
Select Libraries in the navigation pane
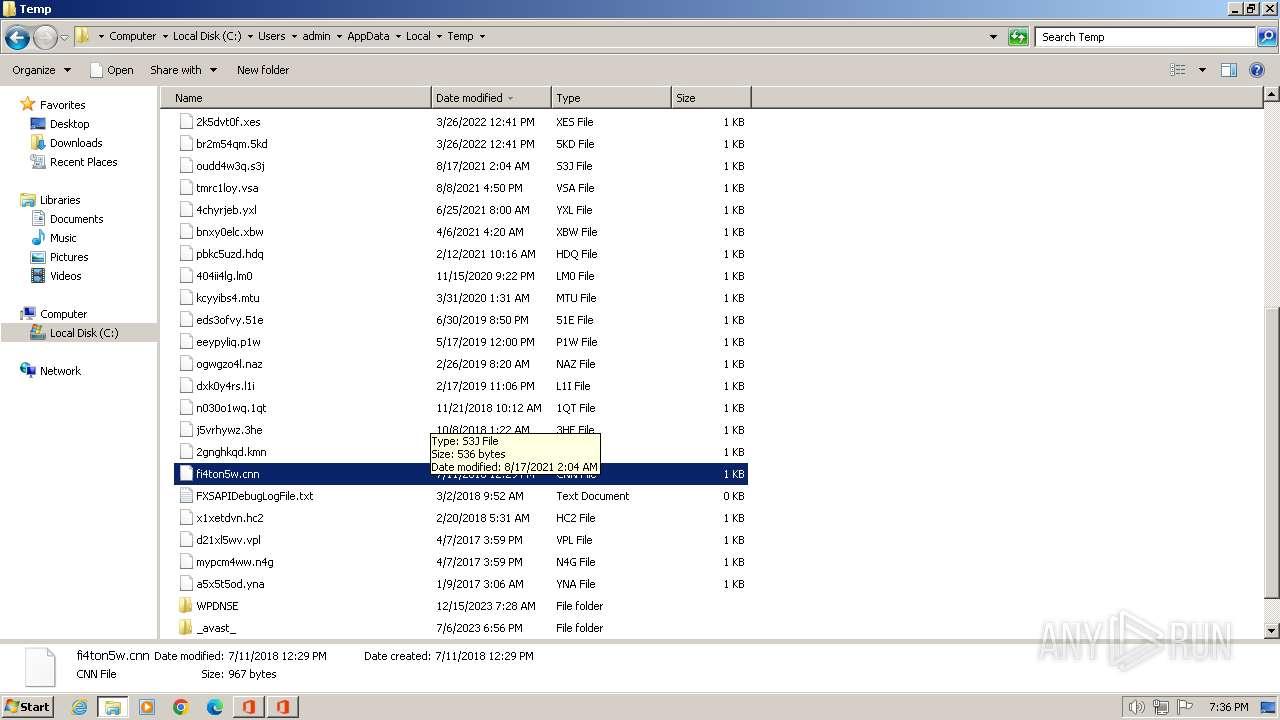60,200
